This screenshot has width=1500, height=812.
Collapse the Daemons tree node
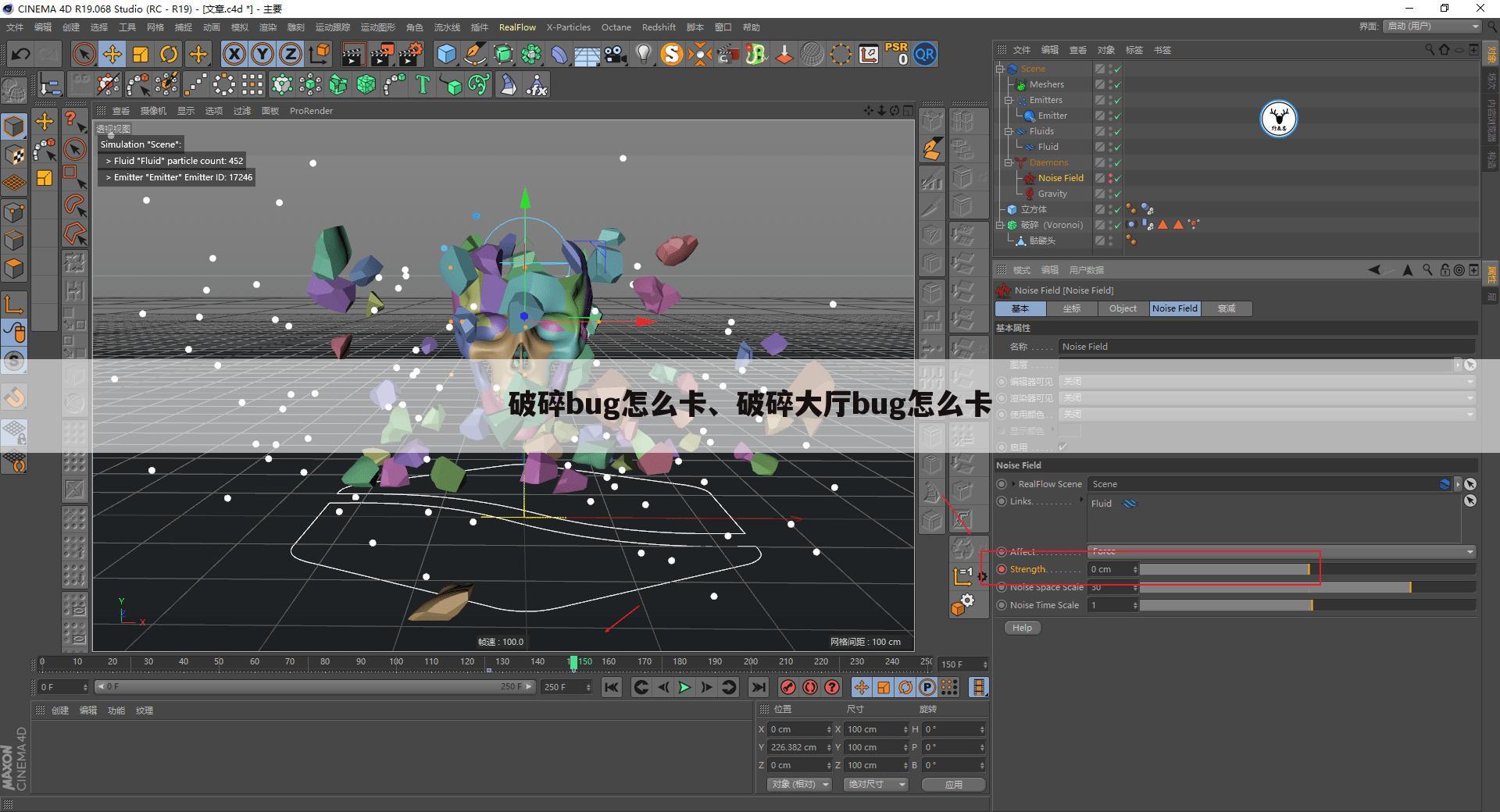(x=1008, y=162)
